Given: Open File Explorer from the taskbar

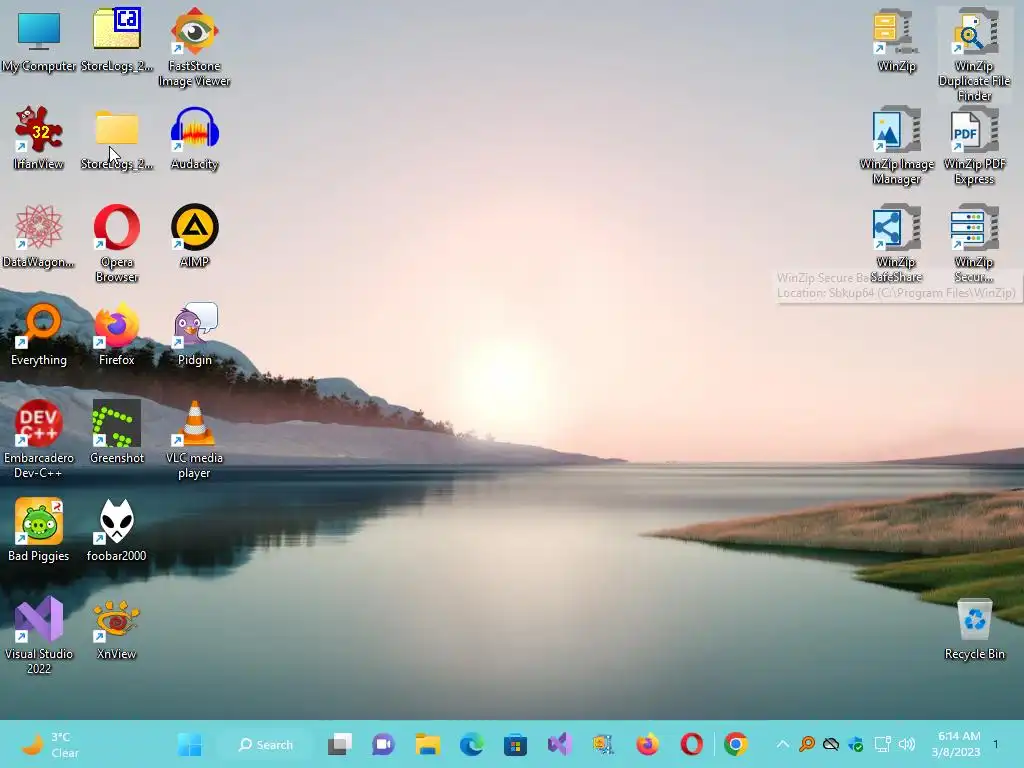Looking at the screenshot, I should click(428, 744).
